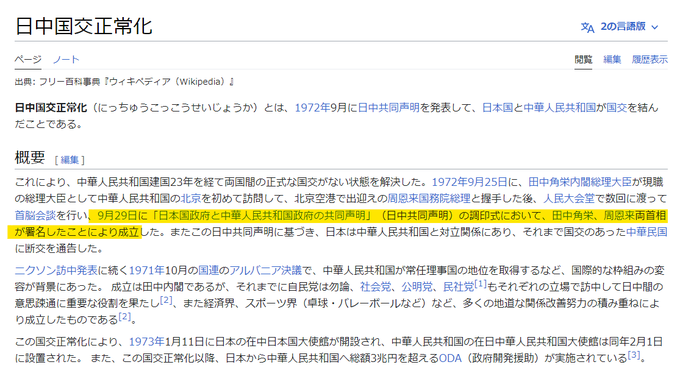
Task: Follow the 首脳会談 link
Action: click(35, 215)
